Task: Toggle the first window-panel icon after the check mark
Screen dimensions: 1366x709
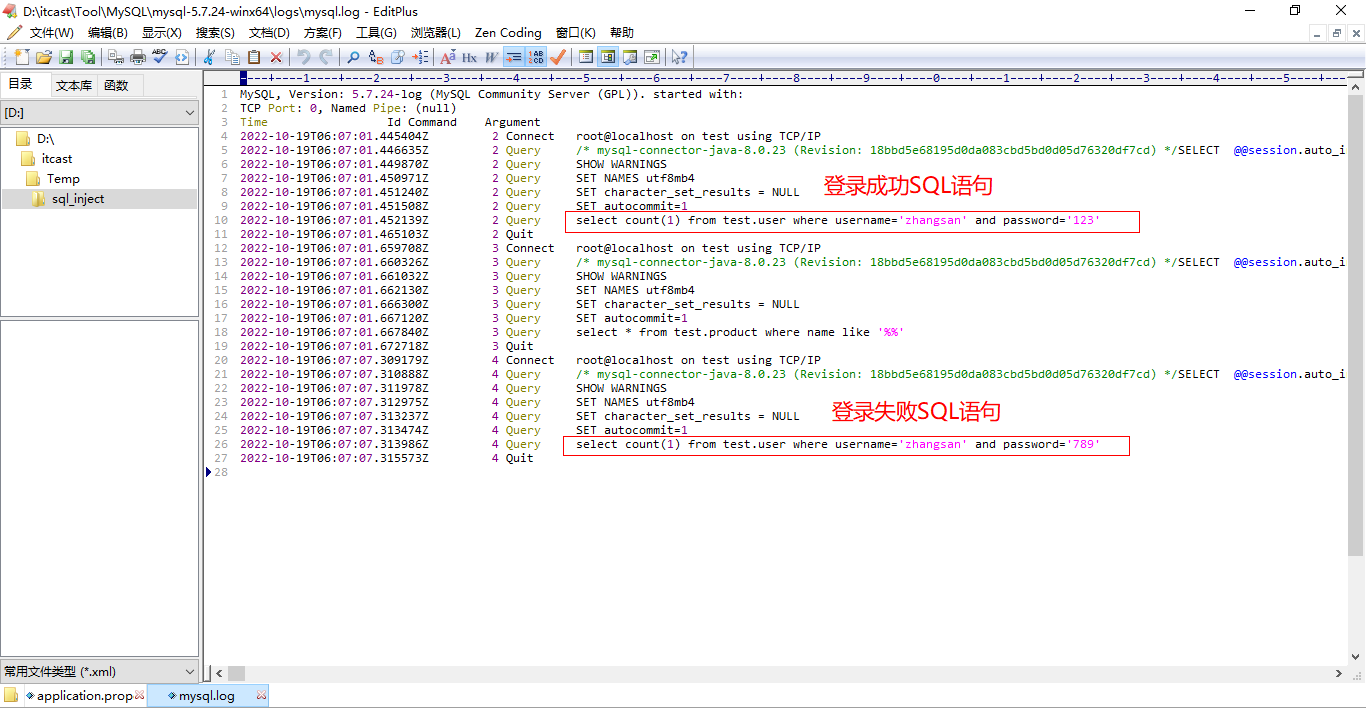Action: pyautogui.click(x=586, y=57)
